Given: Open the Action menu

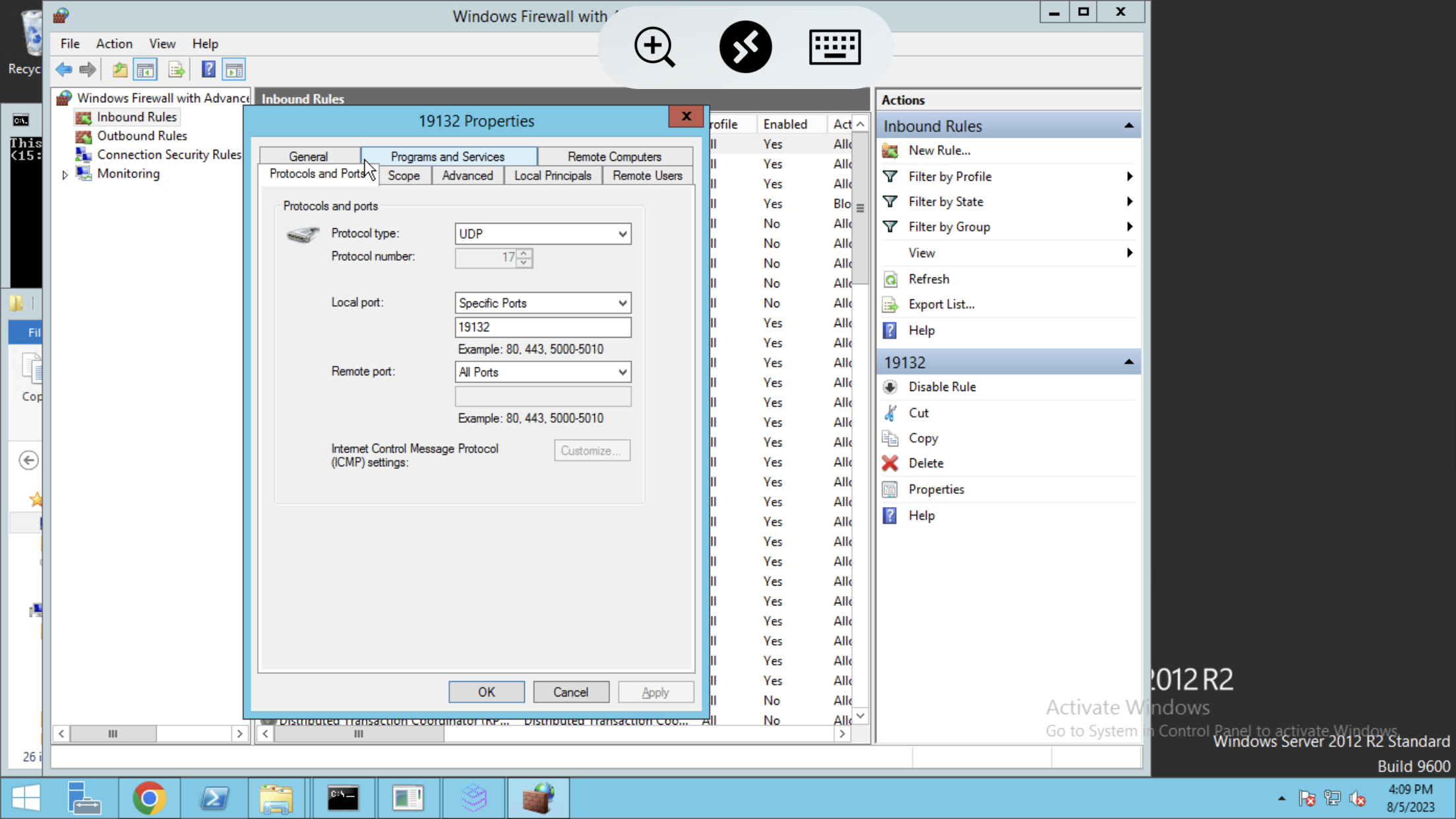Looking at the screenshot, I should point(114,44).
